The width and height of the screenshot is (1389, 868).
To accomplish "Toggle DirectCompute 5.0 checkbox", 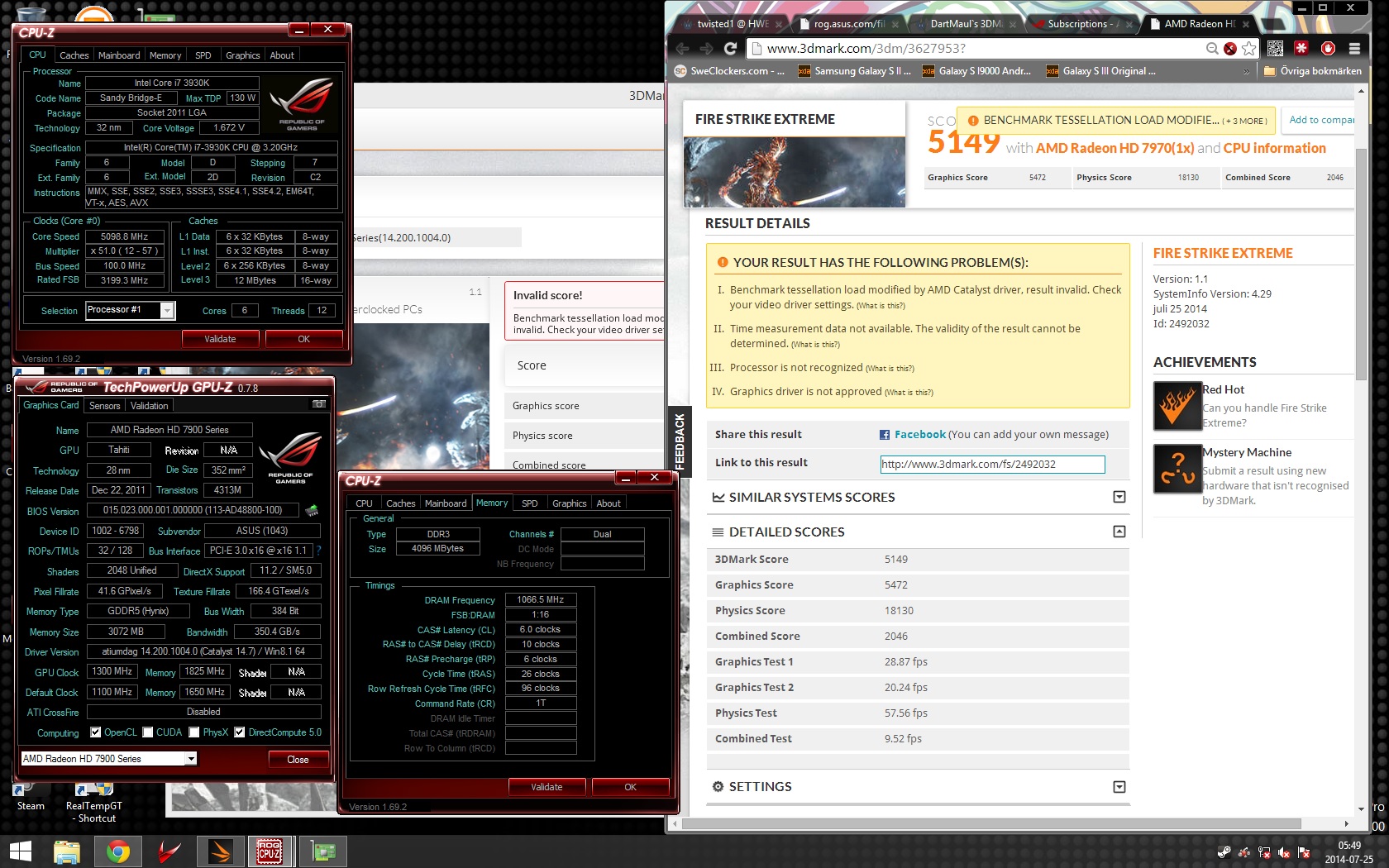I will point(239,732).
